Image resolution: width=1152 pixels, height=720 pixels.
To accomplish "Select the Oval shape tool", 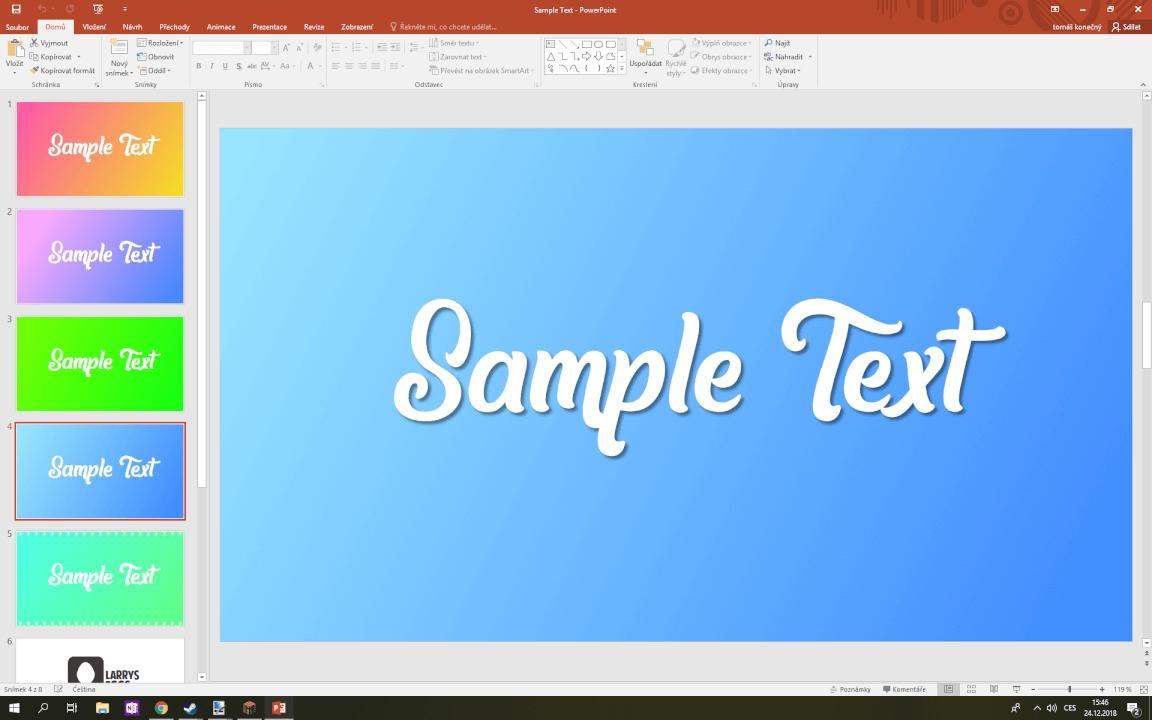I will point(598,44).
